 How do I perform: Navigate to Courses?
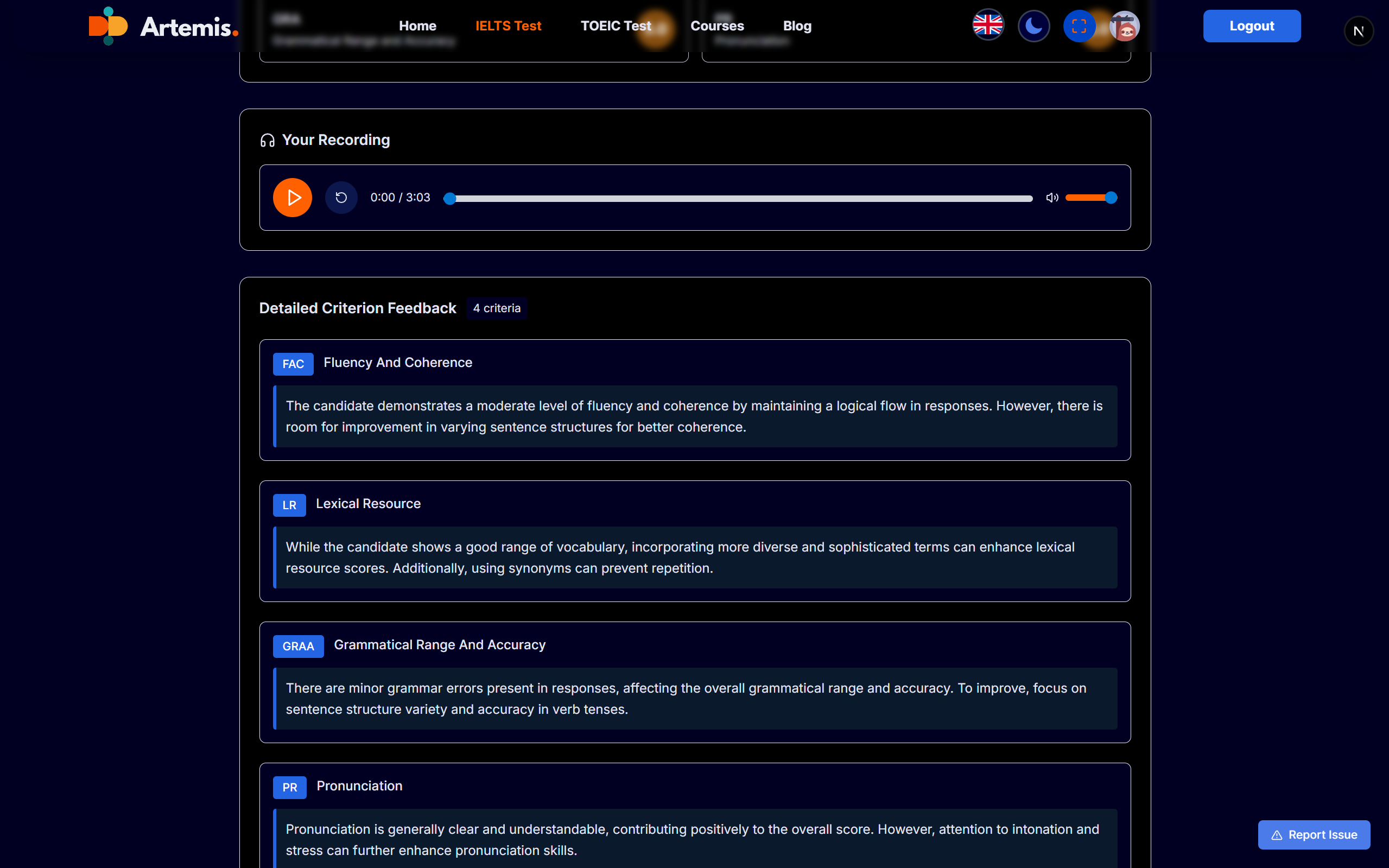[x=717, y=26]
